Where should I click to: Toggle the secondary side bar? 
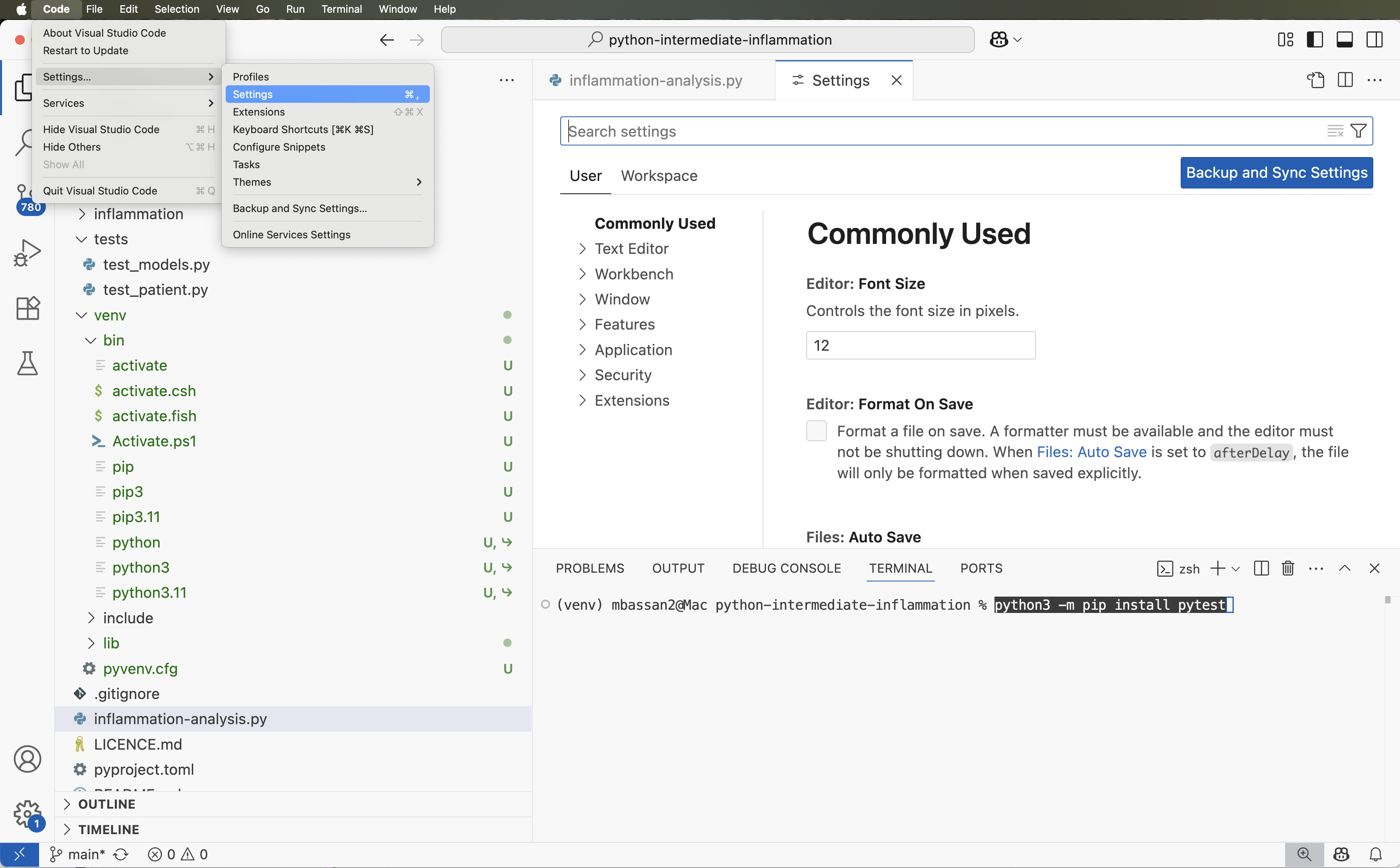pos(1375,39)
